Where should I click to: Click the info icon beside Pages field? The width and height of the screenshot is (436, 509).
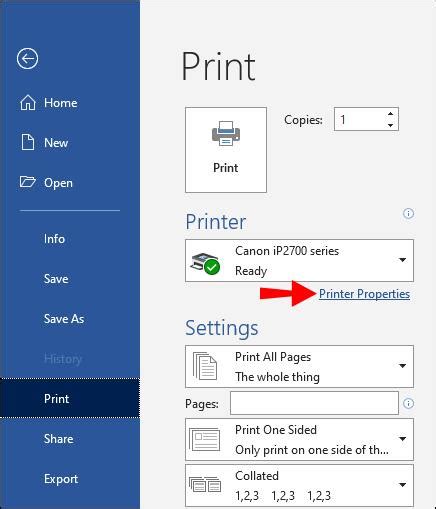pos(408,403)
